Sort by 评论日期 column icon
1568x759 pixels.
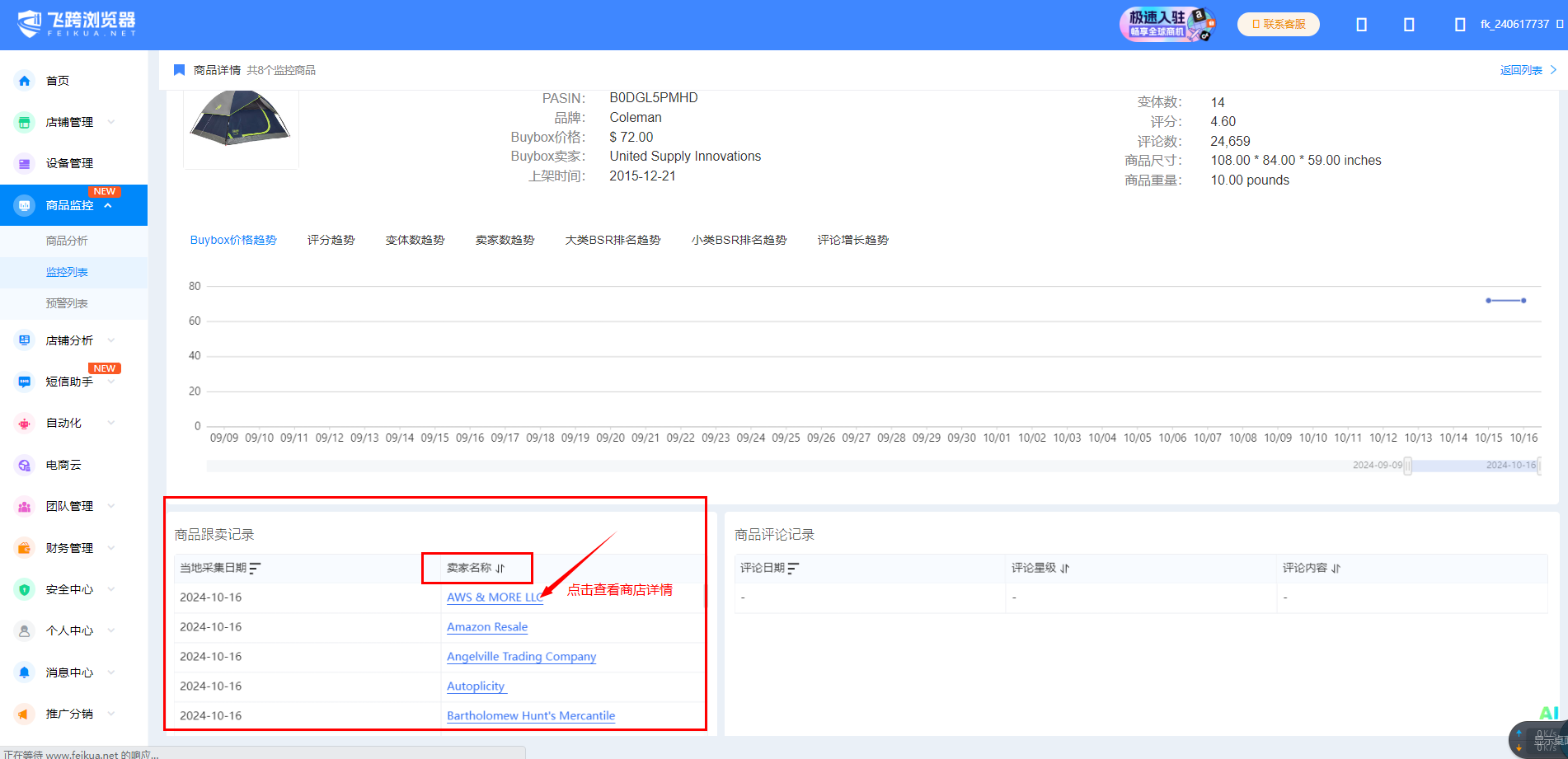(x=793, y=568)
